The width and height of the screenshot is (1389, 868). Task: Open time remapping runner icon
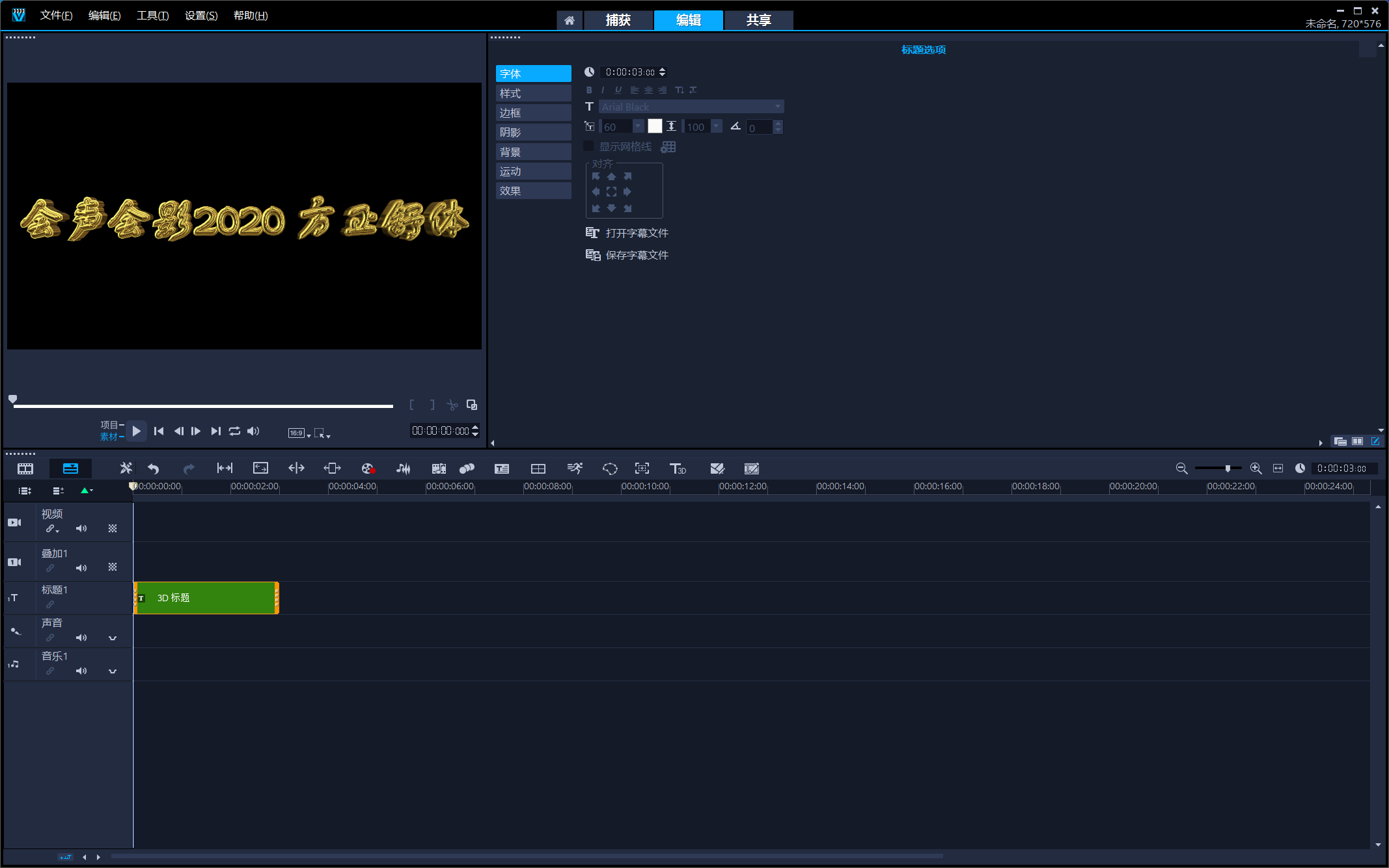(x=575, y=468)
